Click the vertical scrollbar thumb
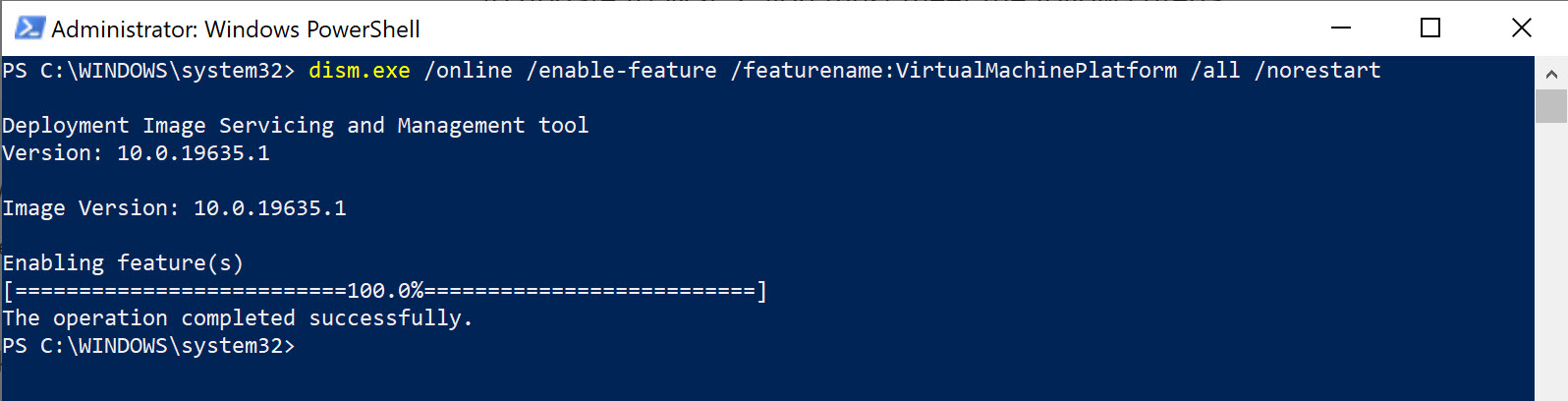The image size is (1568, 401). [x=1551, y=106]
